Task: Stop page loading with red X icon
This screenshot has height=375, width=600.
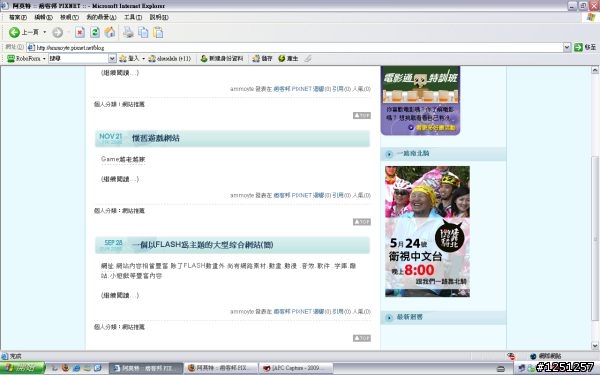Action: [x=80, y=33]
